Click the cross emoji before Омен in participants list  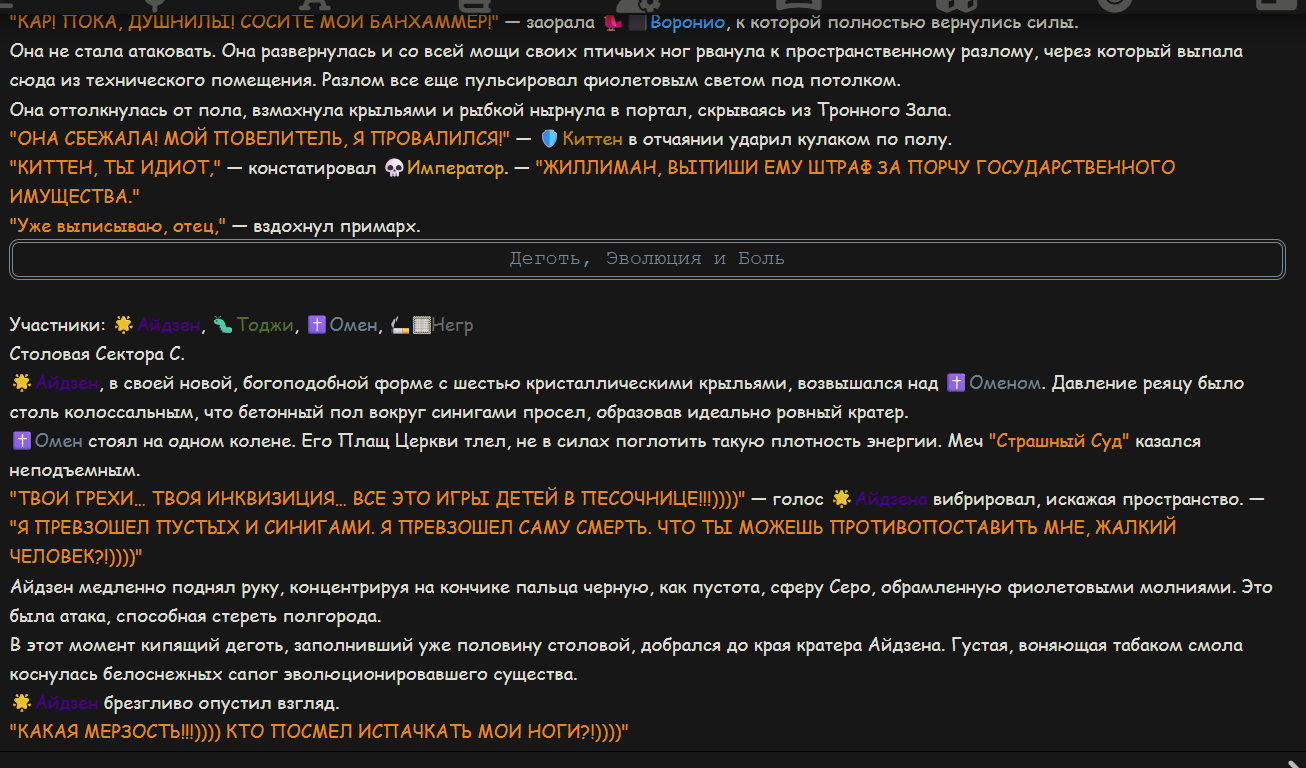[x=316, y=325]
